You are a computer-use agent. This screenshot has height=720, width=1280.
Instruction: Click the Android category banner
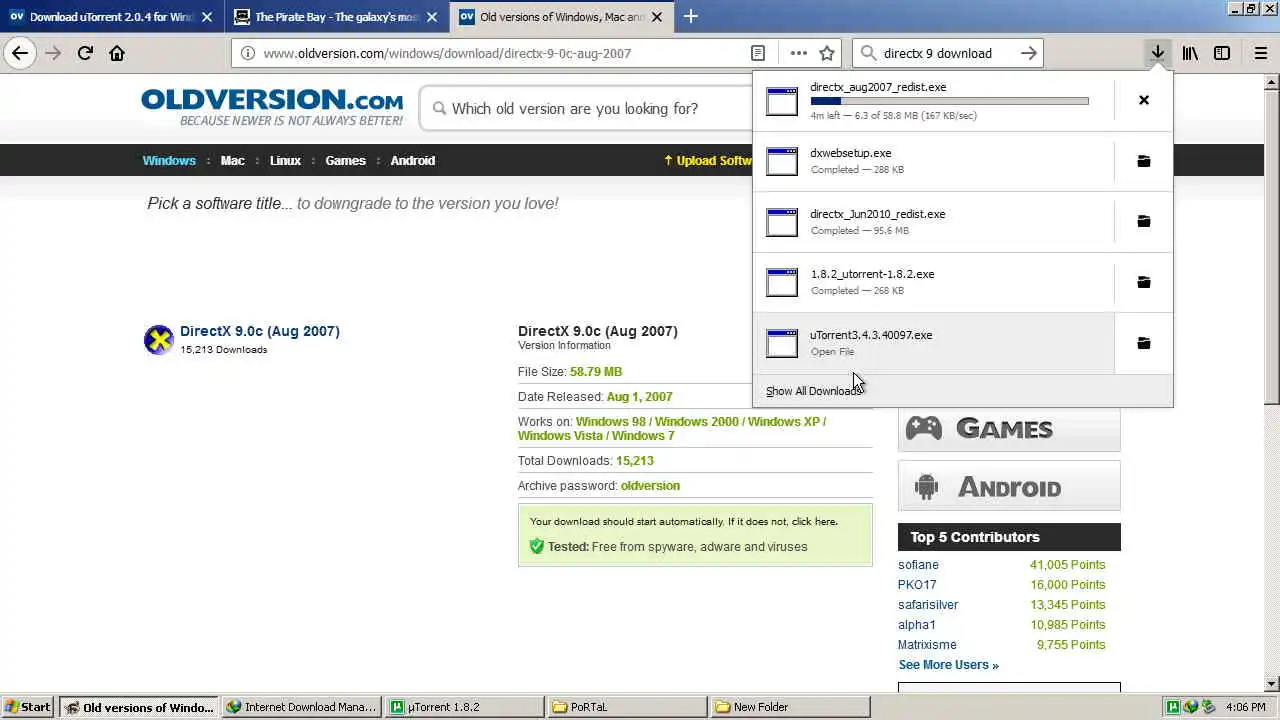click(x=1009, y=487)
